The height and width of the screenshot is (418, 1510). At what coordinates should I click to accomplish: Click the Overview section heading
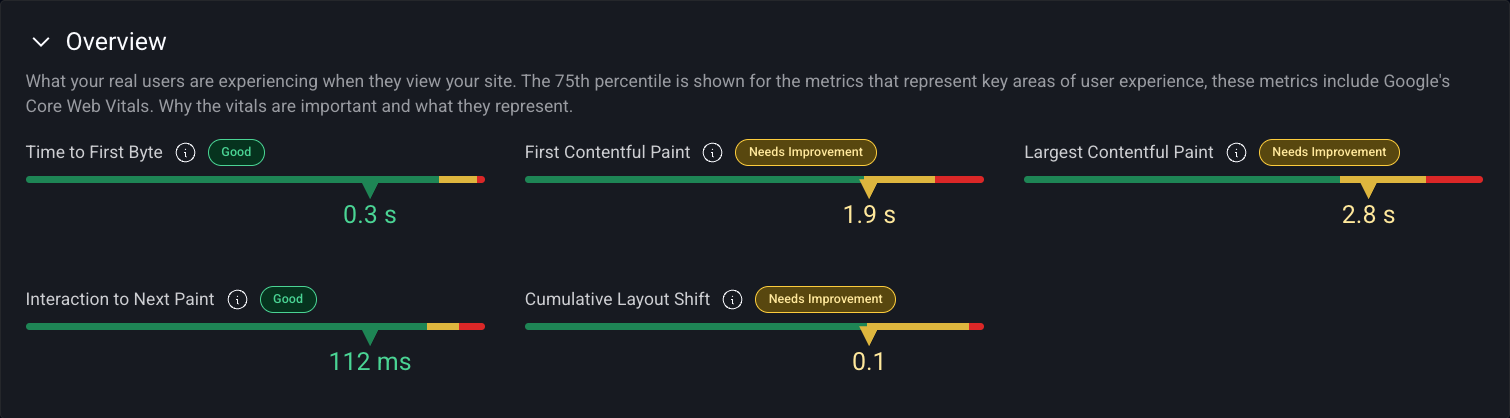coord(116,42)
